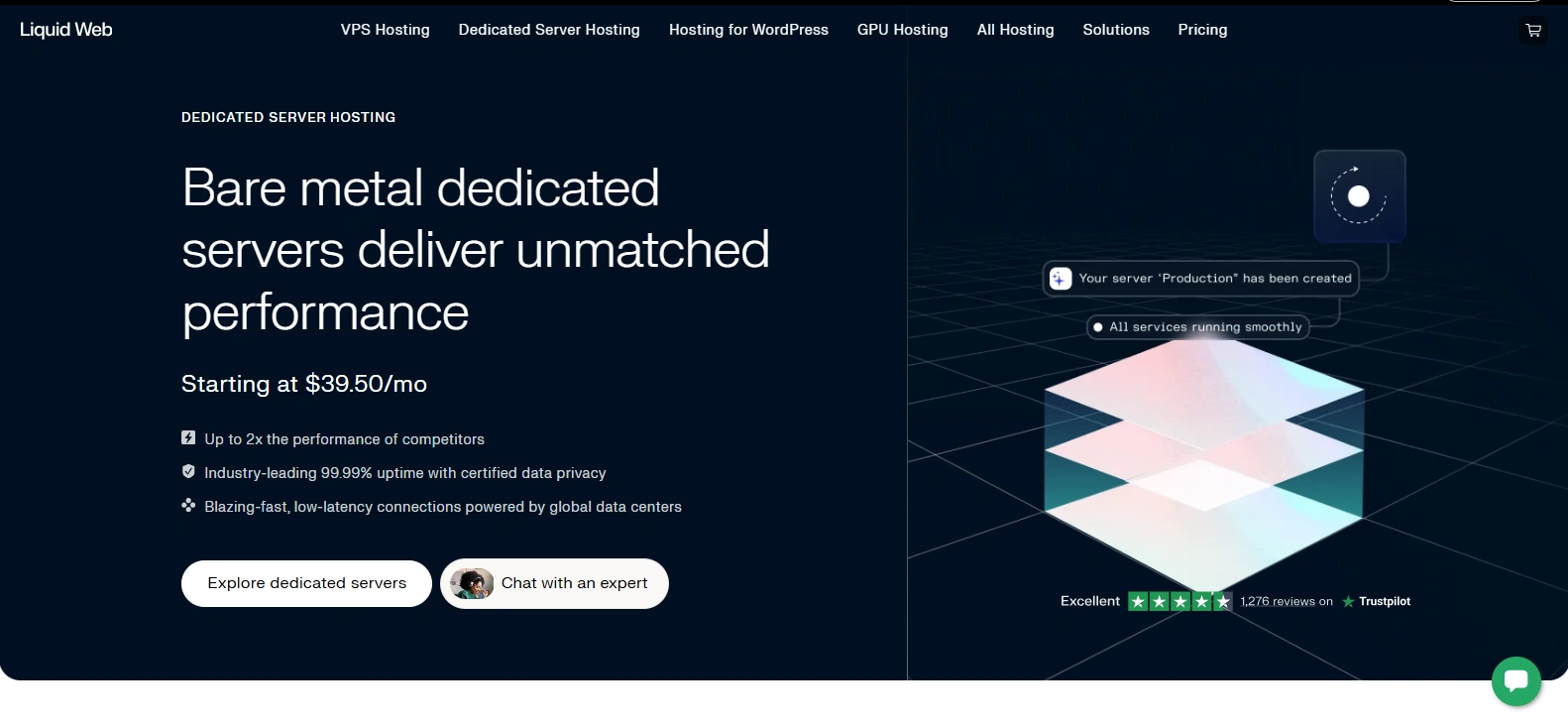Click Chat with an expert button

(554, 583)
